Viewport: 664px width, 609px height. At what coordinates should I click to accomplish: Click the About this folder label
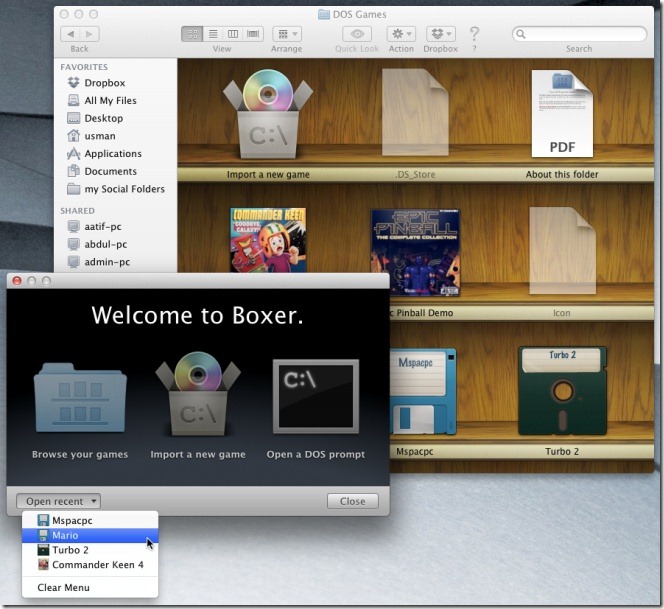pyautogui.click(x=562, y=174)
